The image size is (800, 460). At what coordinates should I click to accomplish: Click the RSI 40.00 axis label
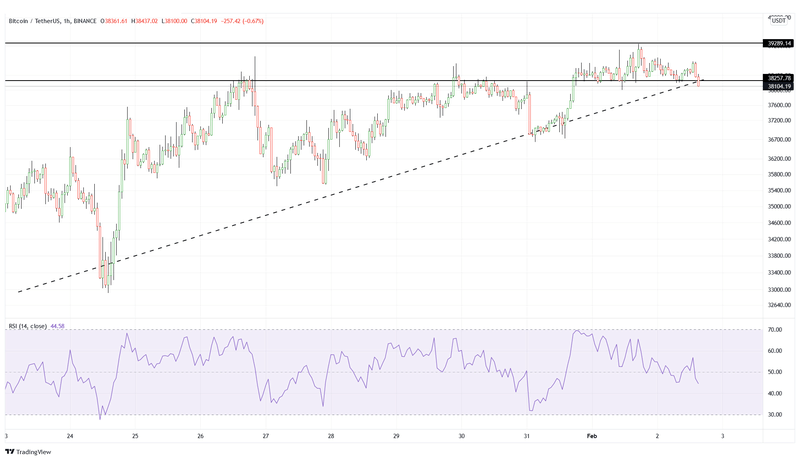click(775, 394)
